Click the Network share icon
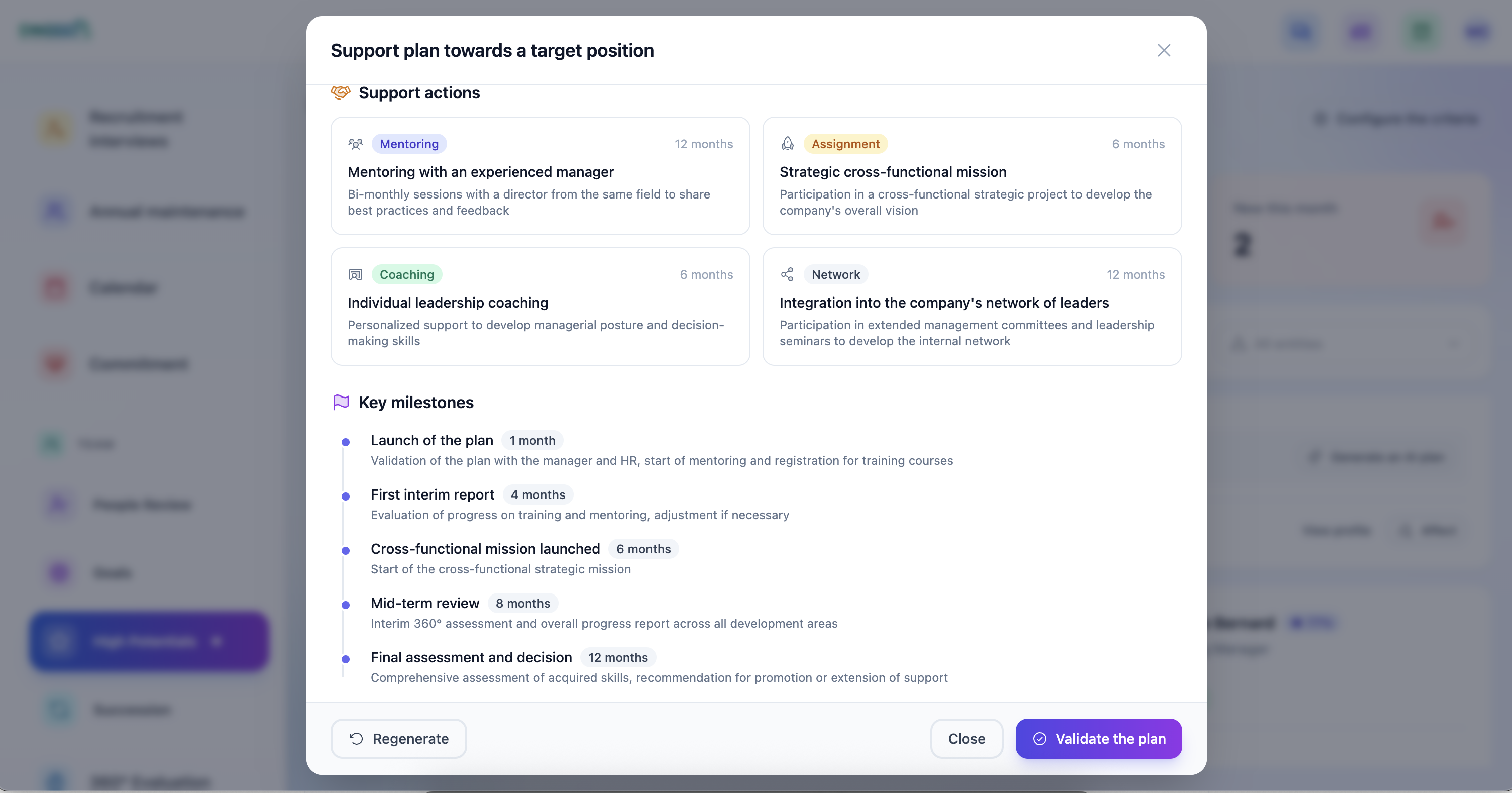The height and width of the screenshot is (793, 1512). point(787,274)
